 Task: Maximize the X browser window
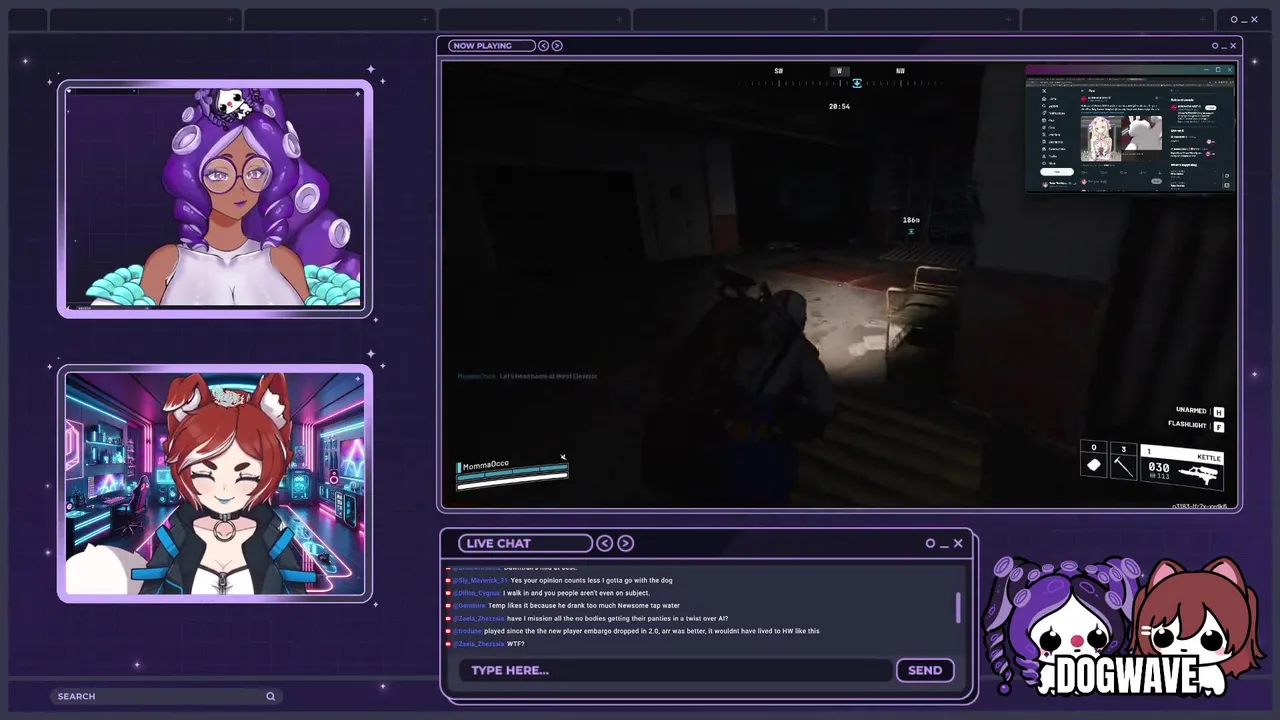pyautogui.click(x=1218, y=69)
